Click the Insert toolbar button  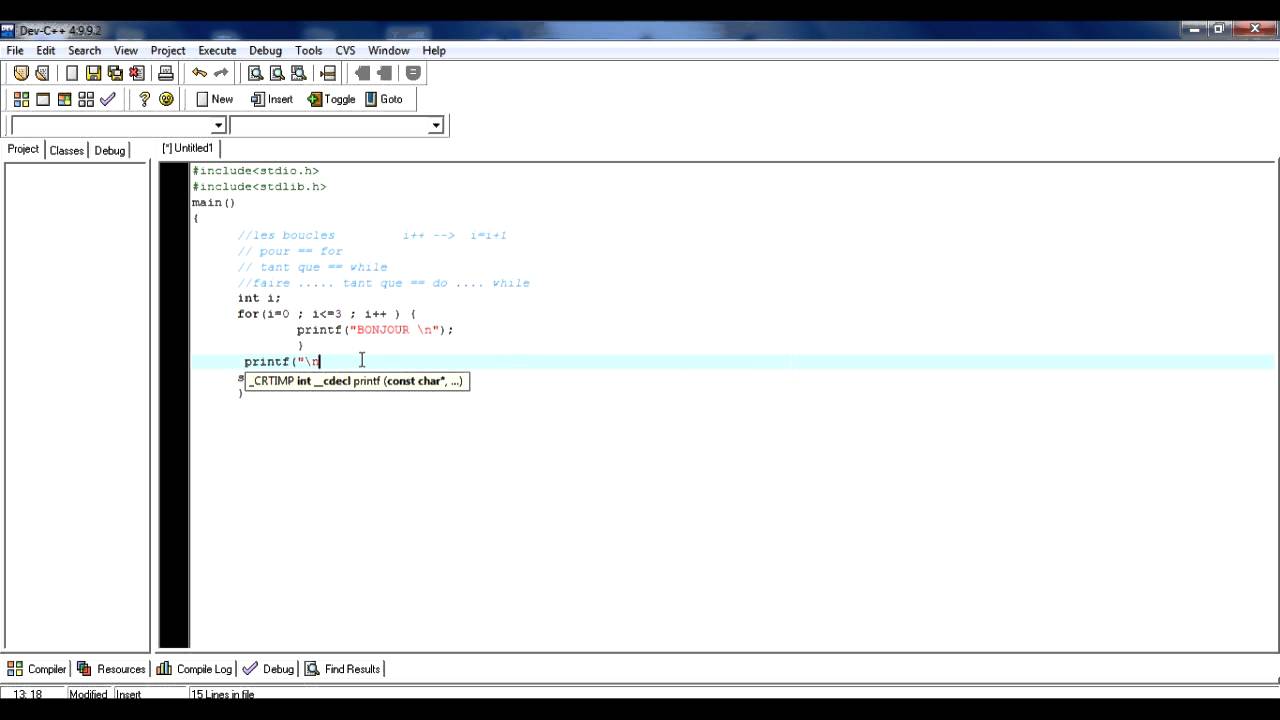tap(272, 99)
